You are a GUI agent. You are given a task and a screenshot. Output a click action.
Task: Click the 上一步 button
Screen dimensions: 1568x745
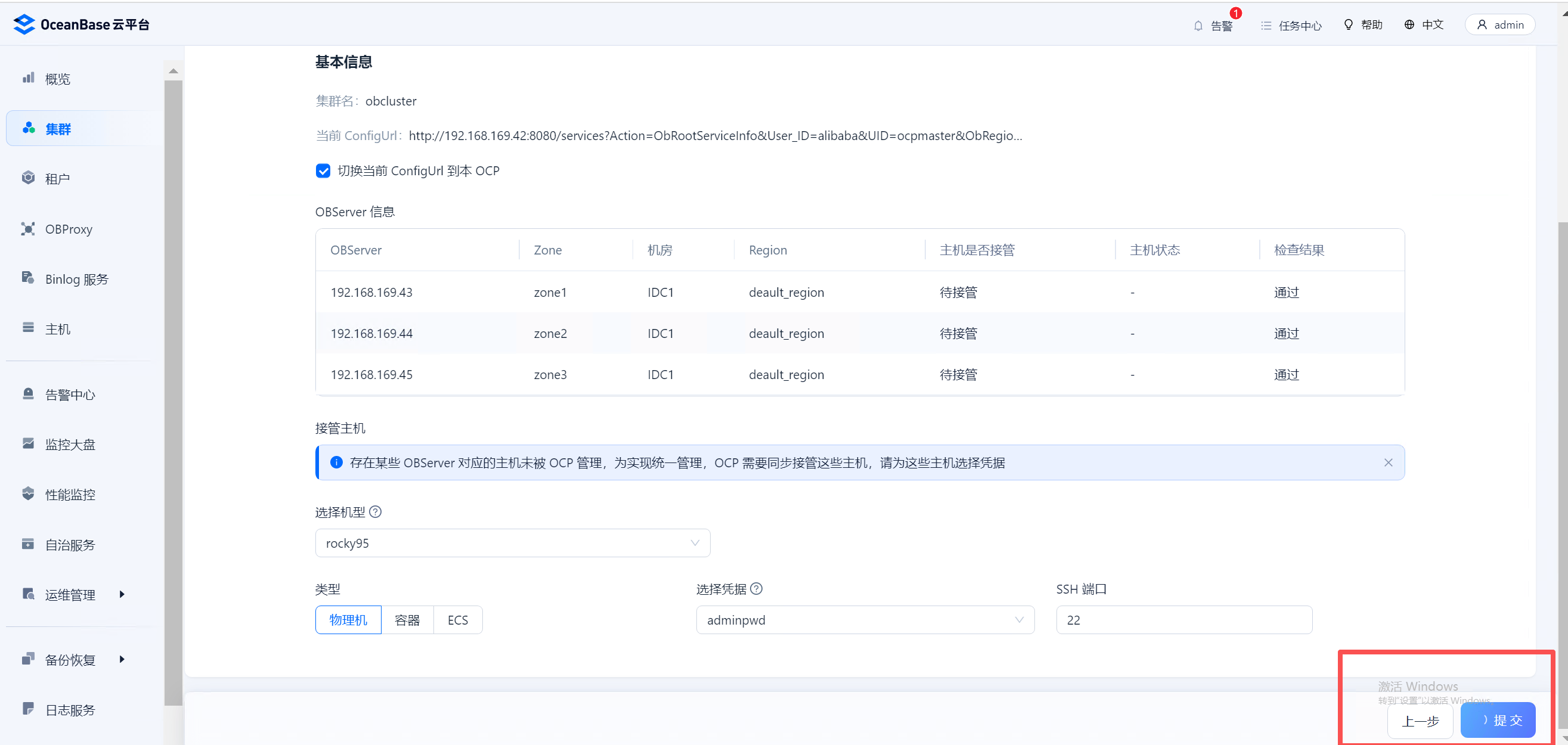pos(1420,721)
